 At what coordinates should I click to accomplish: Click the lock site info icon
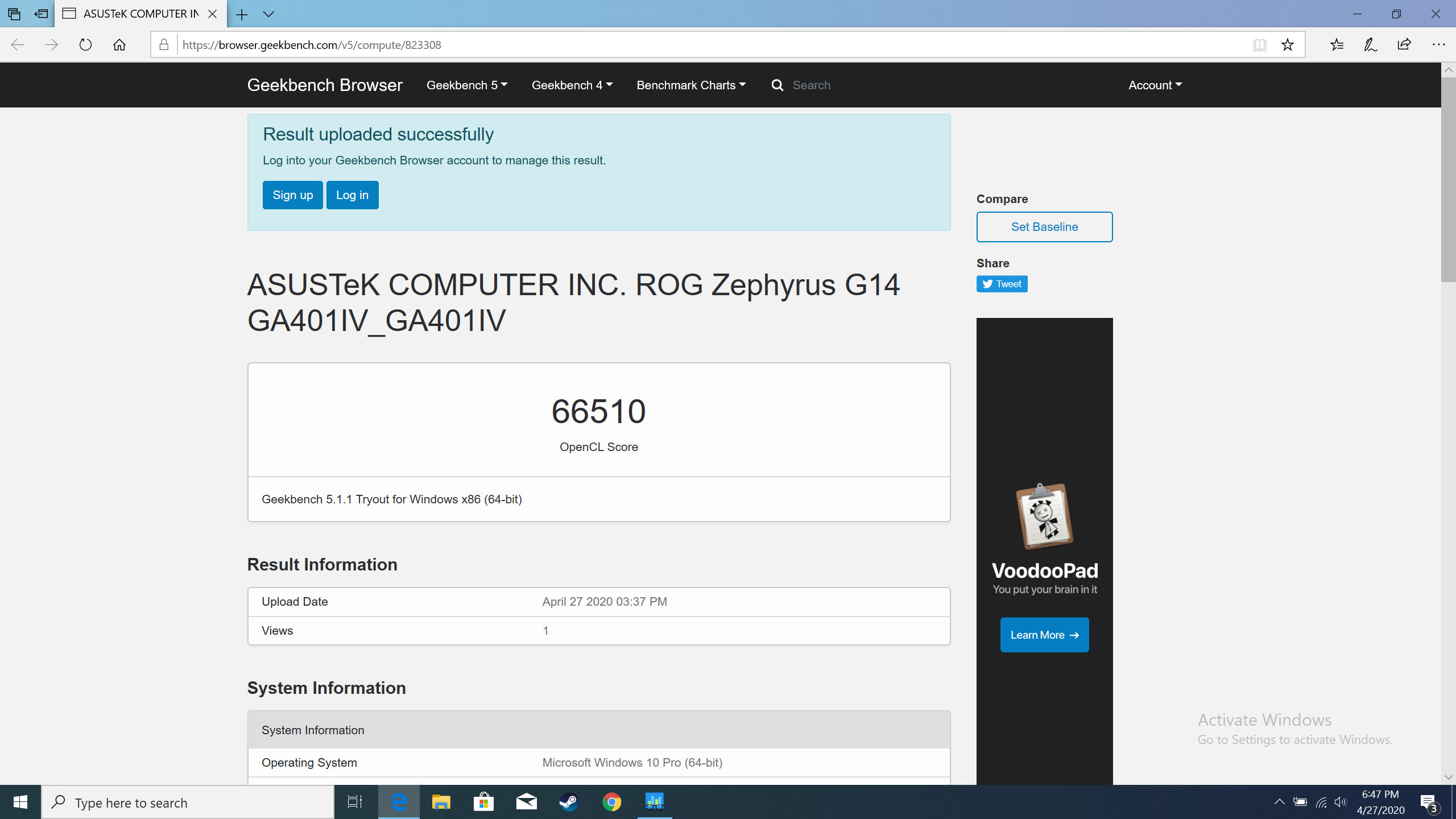(x=164, y=45)
